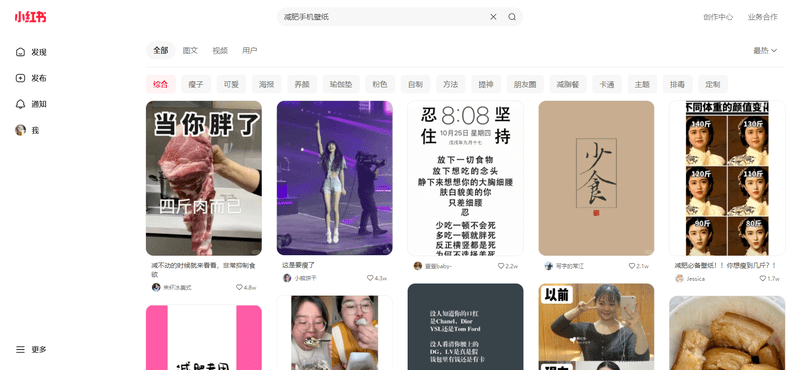Open author avatar beside 2.1w post
Viewport: 800px width, 370px height.
[x=548, y=266]
